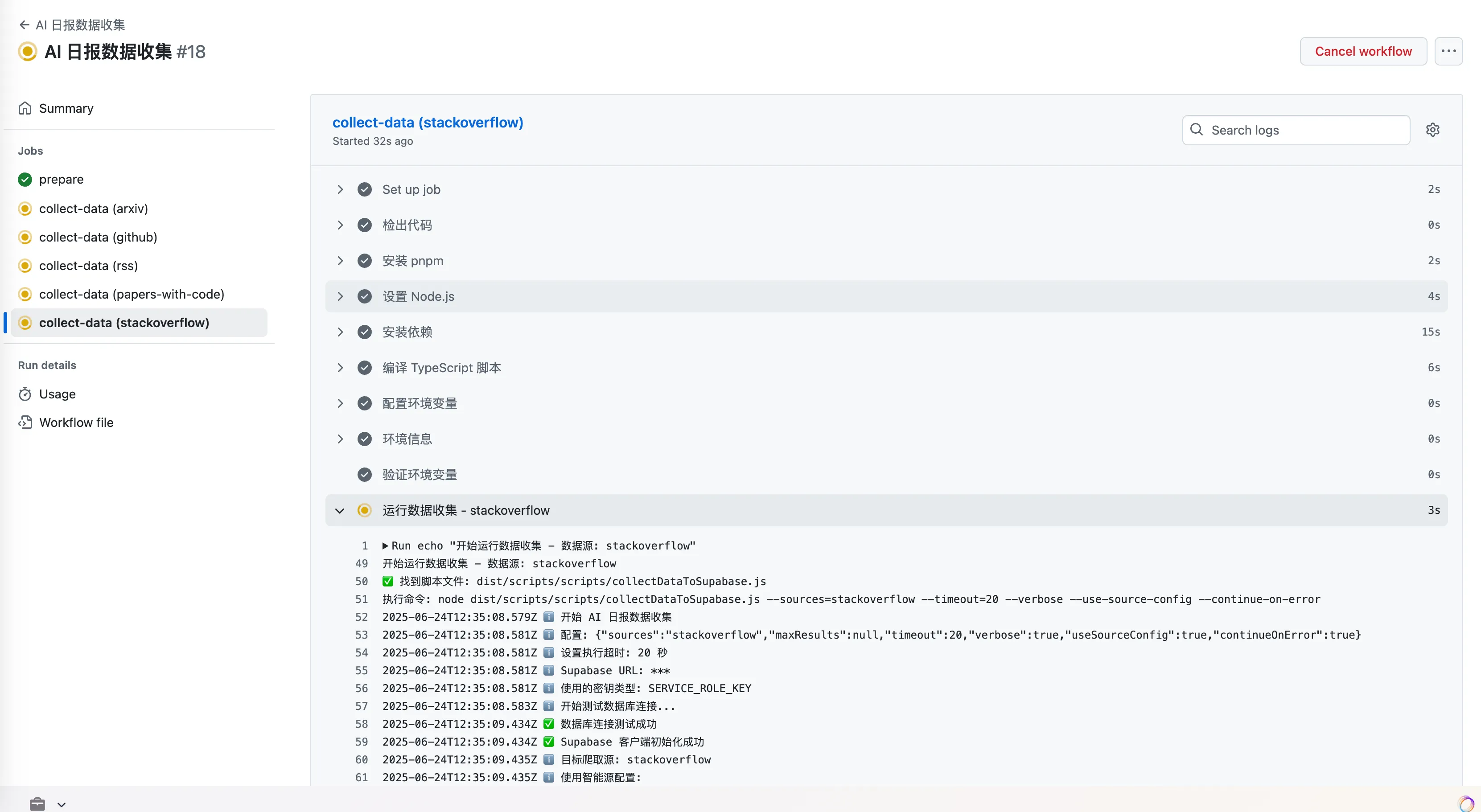Click the workflow running status icon beside the title
The image size is (1481, 812).
[27, 51]
